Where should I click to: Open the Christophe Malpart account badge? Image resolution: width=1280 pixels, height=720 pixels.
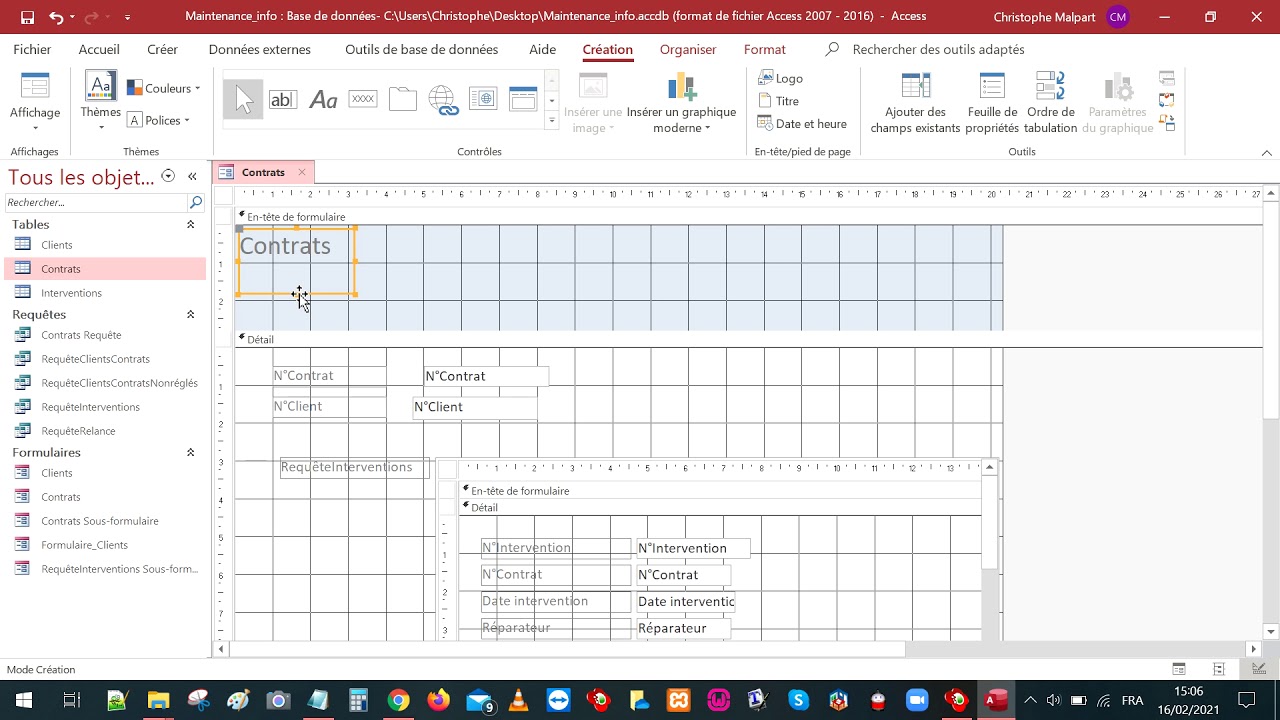coord(1118,17)
